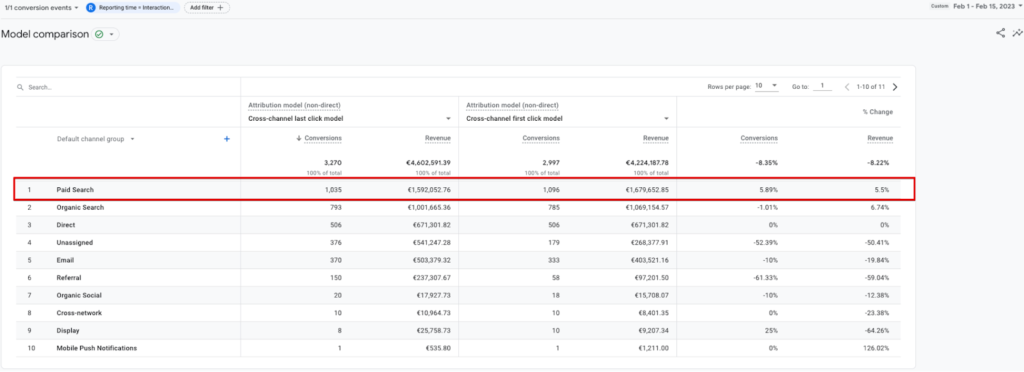
Task: Click Paid Search revenue €1,679,652.85
Action: (647, 190)
